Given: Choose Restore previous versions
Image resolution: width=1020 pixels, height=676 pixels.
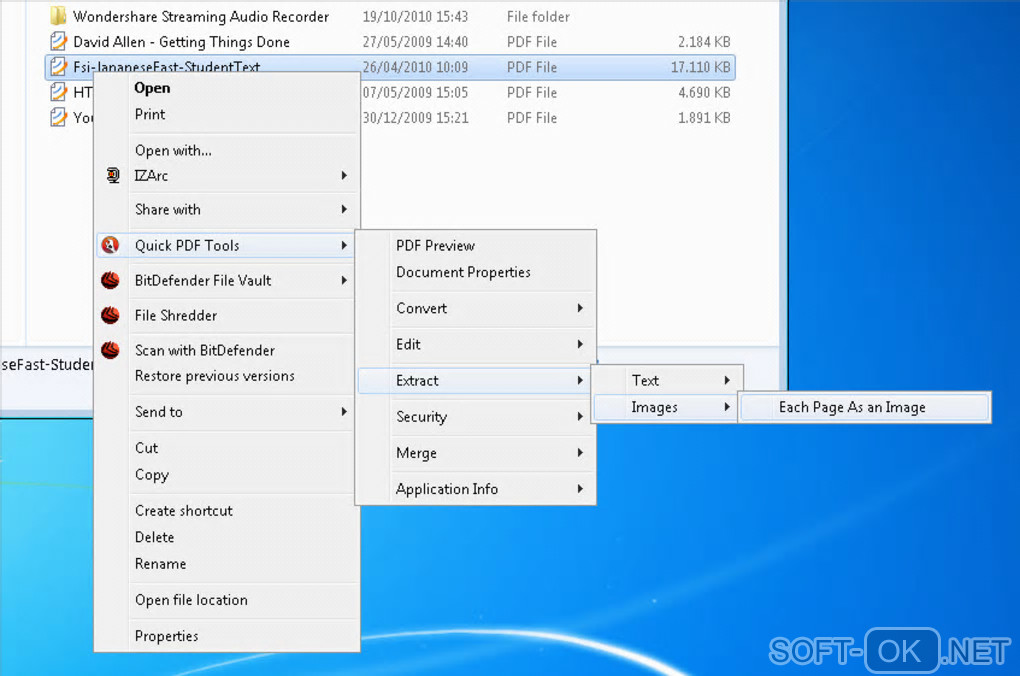Looking at the screenshot, I should (215, 376).
